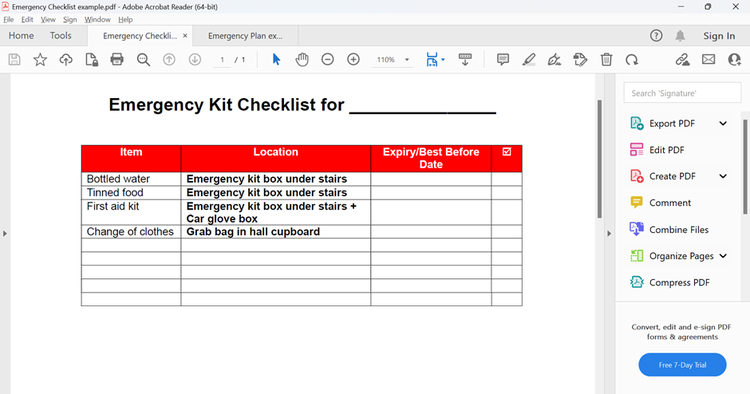Collapse the right tools pane arrow
The height and width of the screenshot is (394, 750).
pos(609,234)
